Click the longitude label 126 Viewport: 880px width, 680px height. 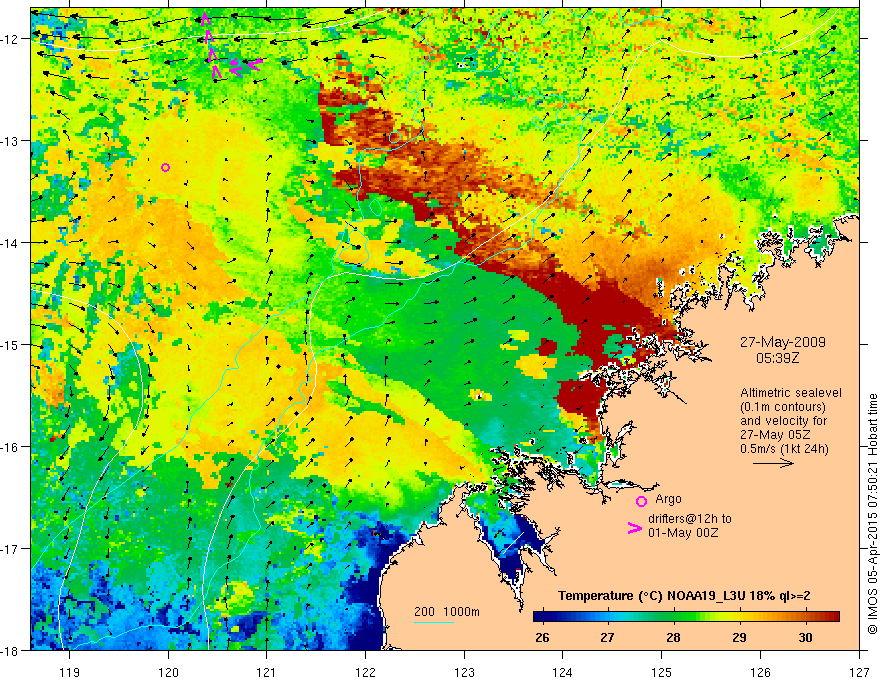pyautogui.click(x=760, y=672)
